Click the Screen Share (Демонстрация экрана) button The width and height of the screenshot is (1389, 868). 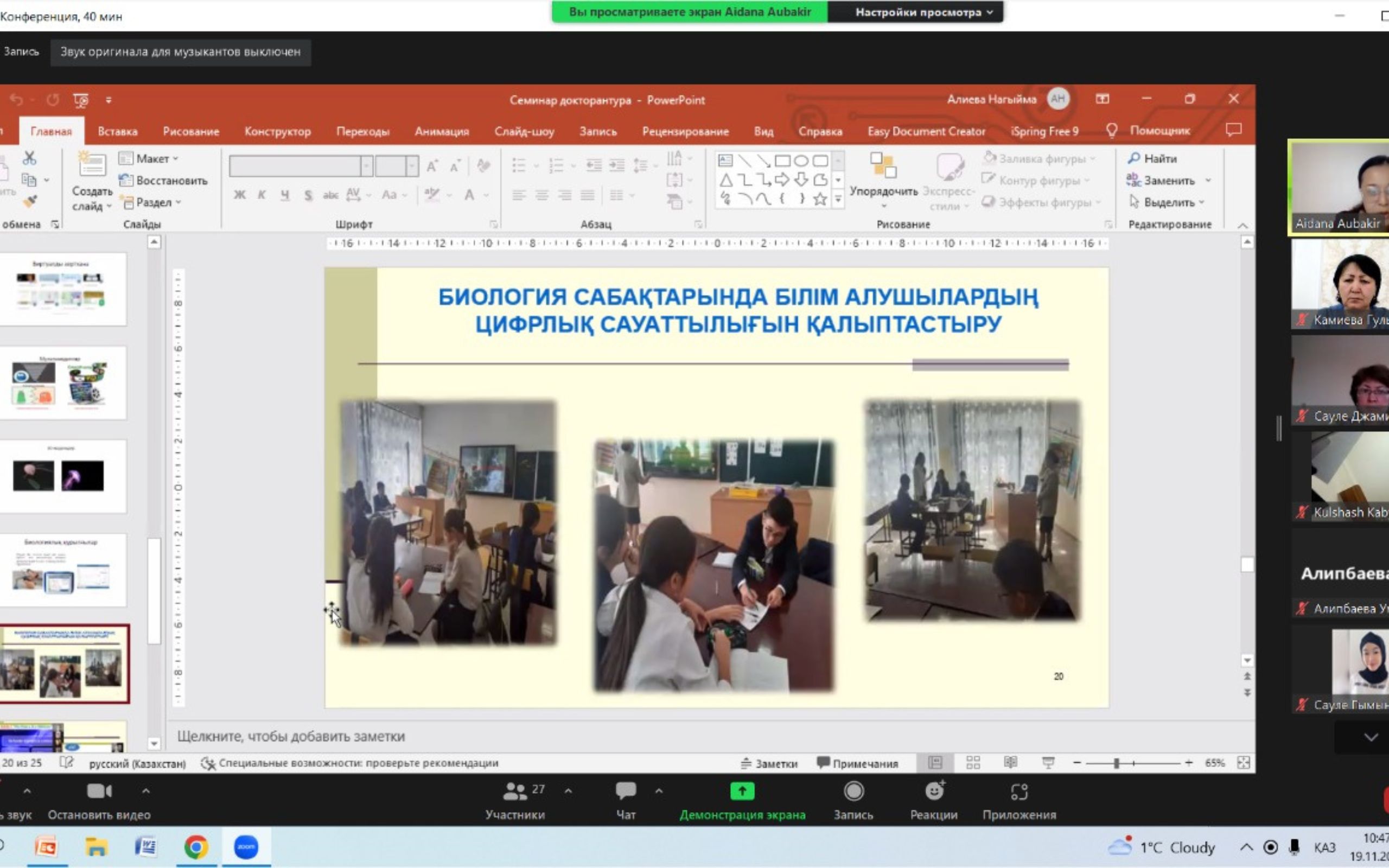[x=742, y=792]
